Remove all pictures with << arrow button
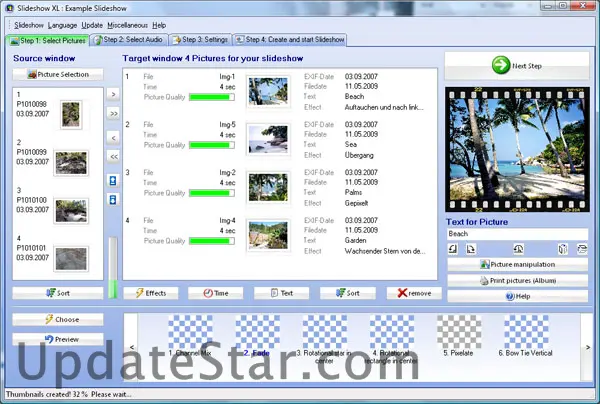The image size is (600, 404). point(113,156)
